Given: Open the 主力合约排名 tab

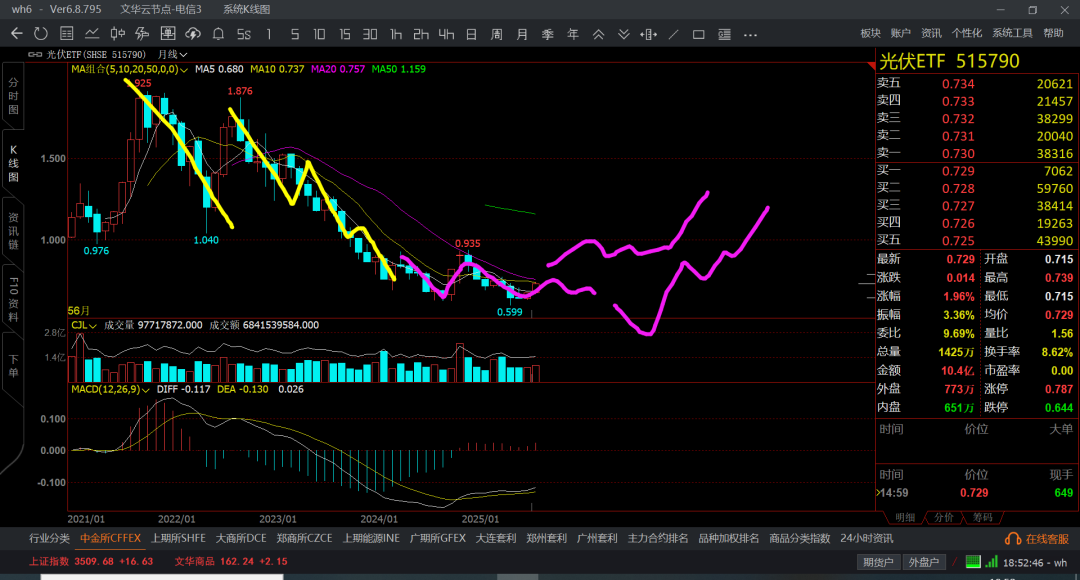Looking at the screenshot, I should 658,539.
